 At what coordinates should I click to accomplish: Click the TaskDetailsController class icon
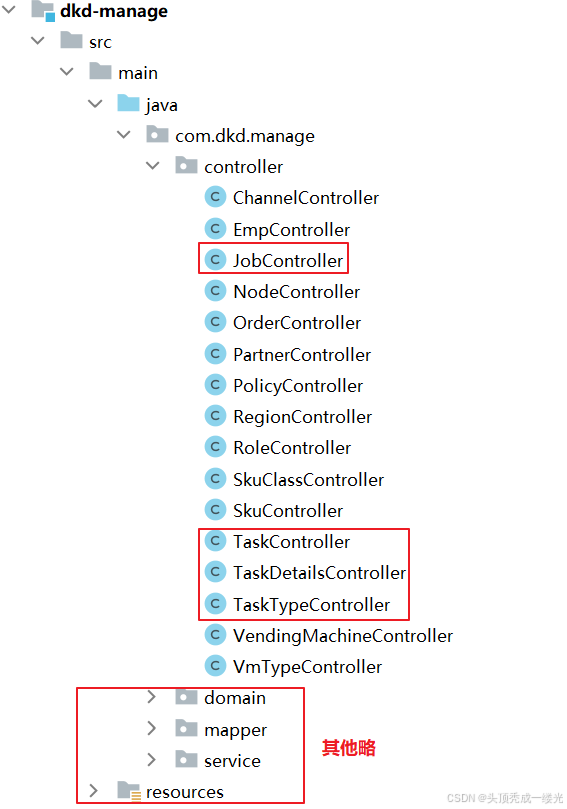click(215, 572)
